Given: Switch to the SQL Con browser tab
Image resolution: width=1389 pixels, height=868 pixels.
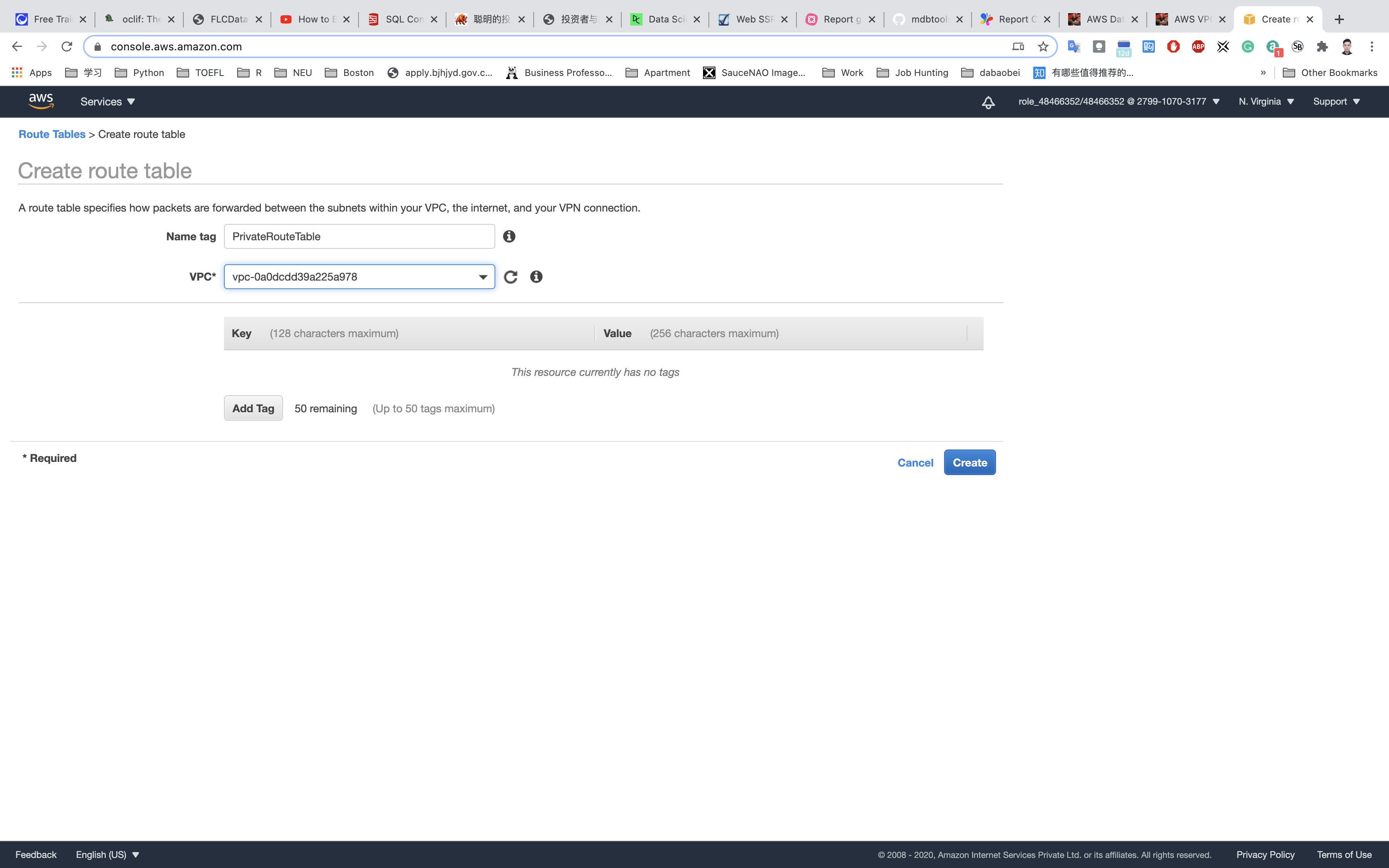Looking at the screenshot, I should 402,19.
